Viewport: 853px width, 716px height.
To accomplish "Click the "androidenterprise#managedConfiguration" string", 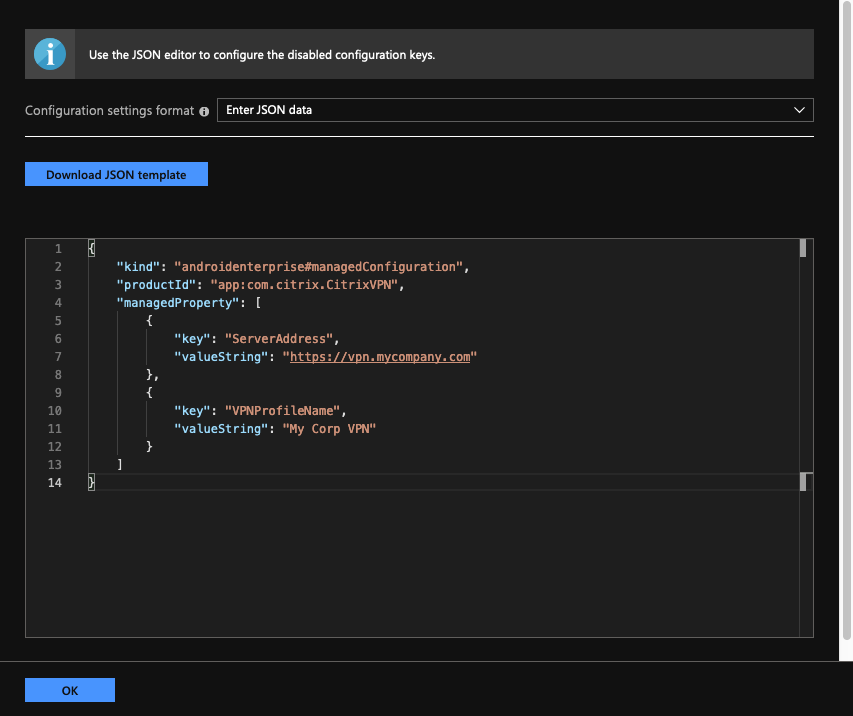I will (319, 267).
